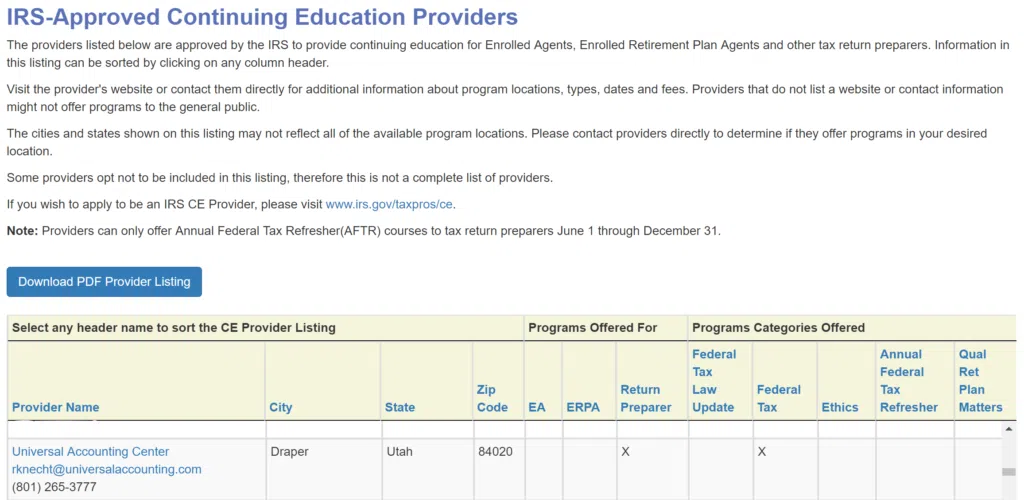Click the EA column header
The width and height of the screenshot is (1024, 500).
[x=537, y=407]
